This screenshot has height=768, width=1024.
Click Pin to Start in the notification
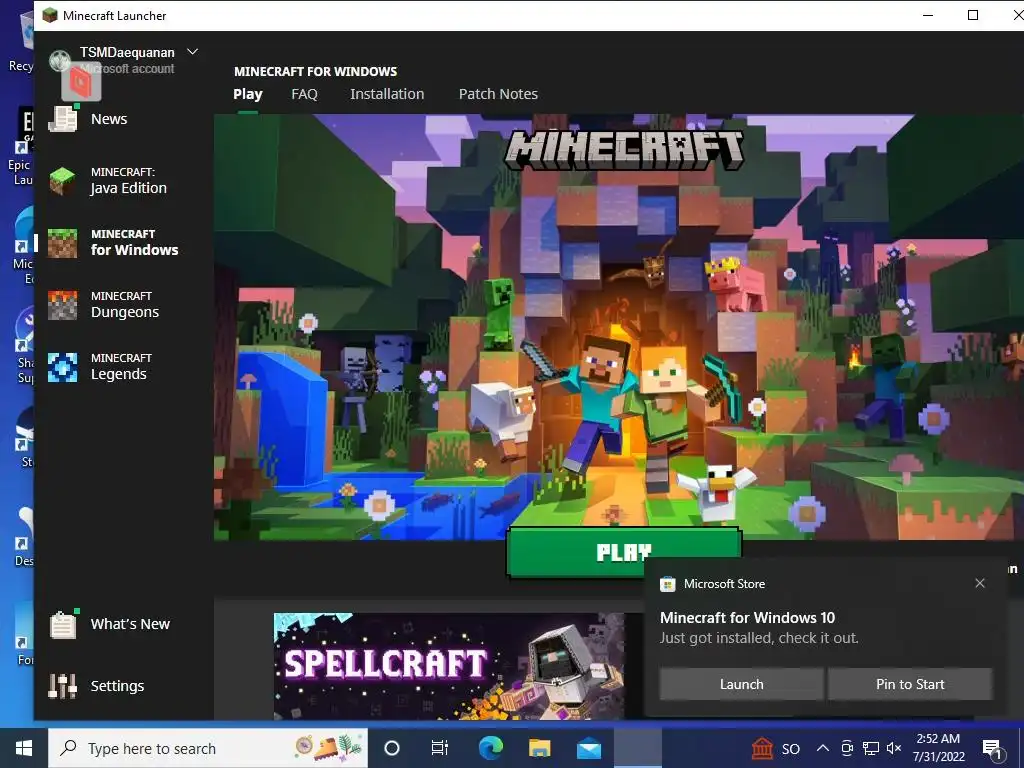point(910,684)
